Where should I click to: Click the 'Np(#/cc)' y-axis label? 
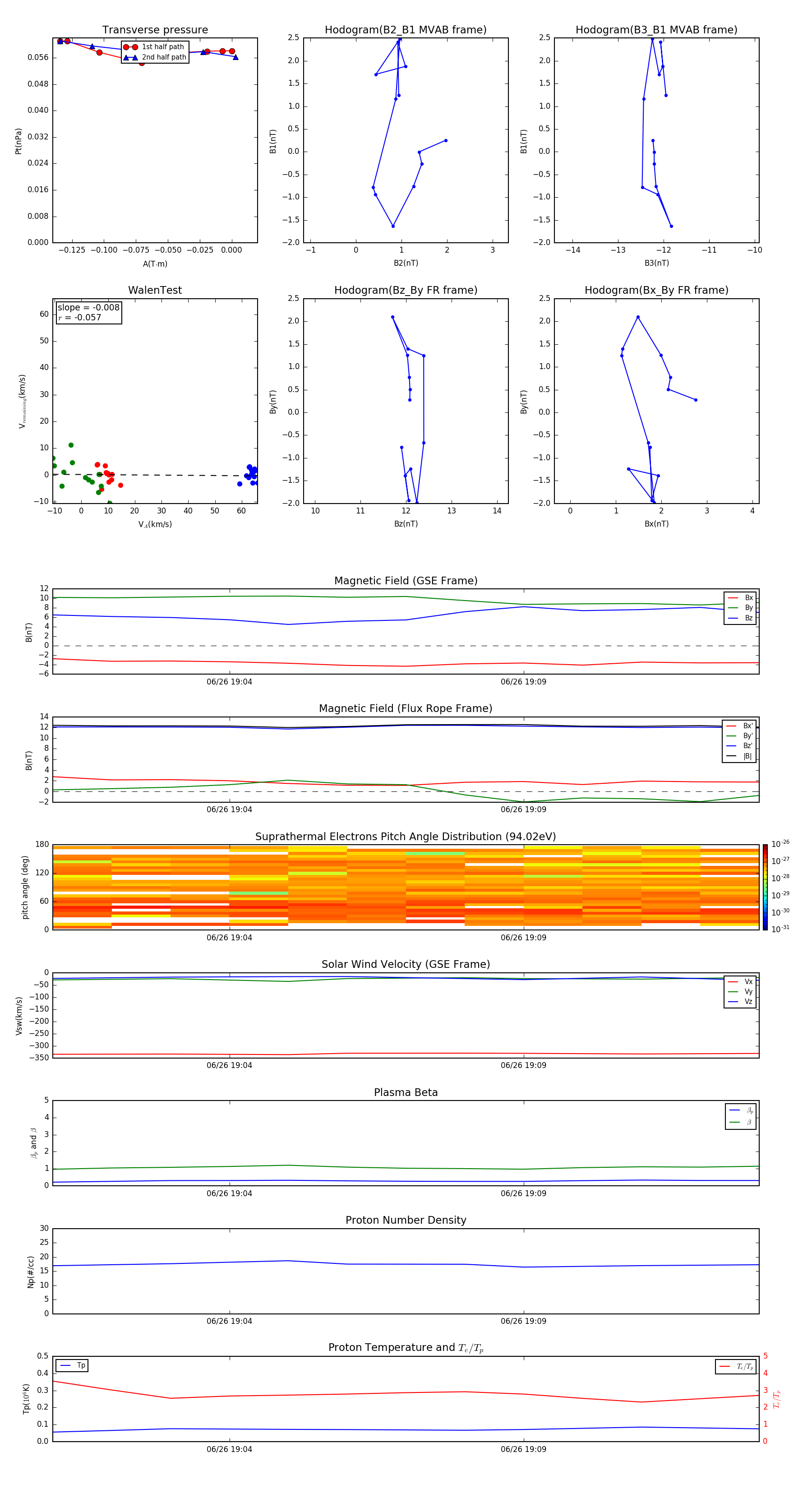tap(31, 1272)
